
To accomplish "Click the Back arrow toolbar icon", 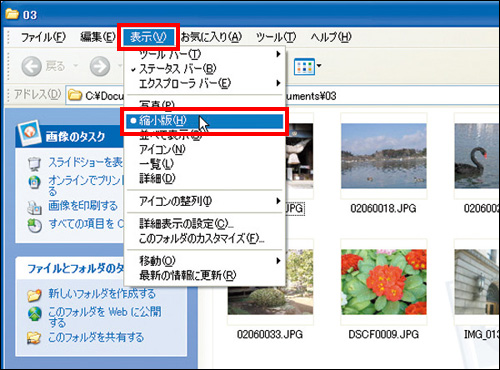I will (x=32, y=66).
